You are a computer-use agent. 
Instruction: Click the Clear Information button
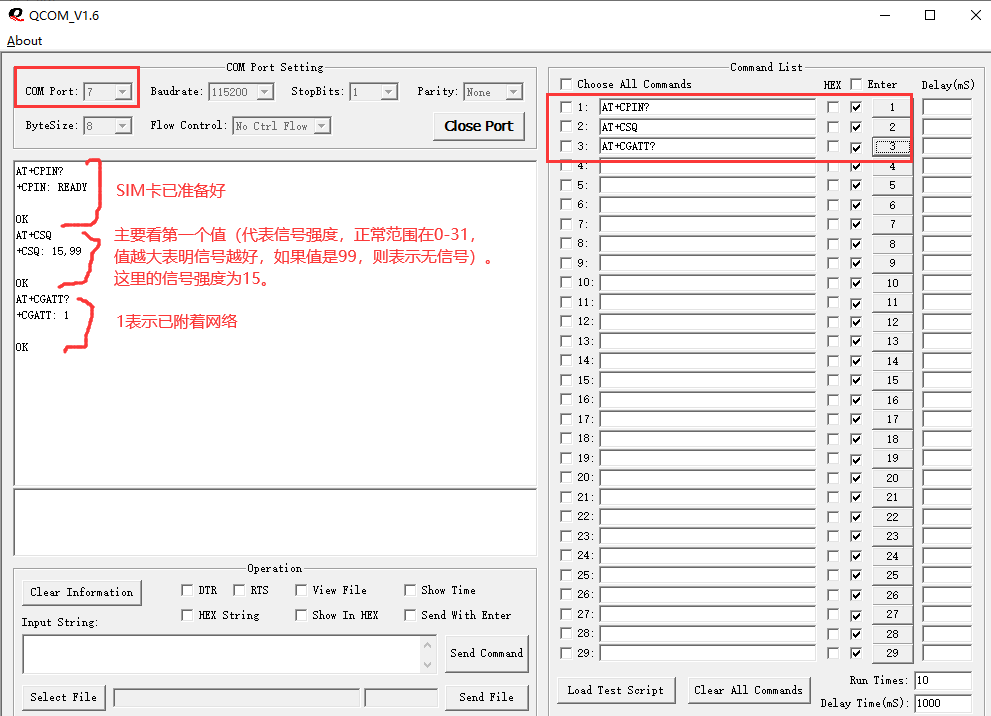[81, 592]
